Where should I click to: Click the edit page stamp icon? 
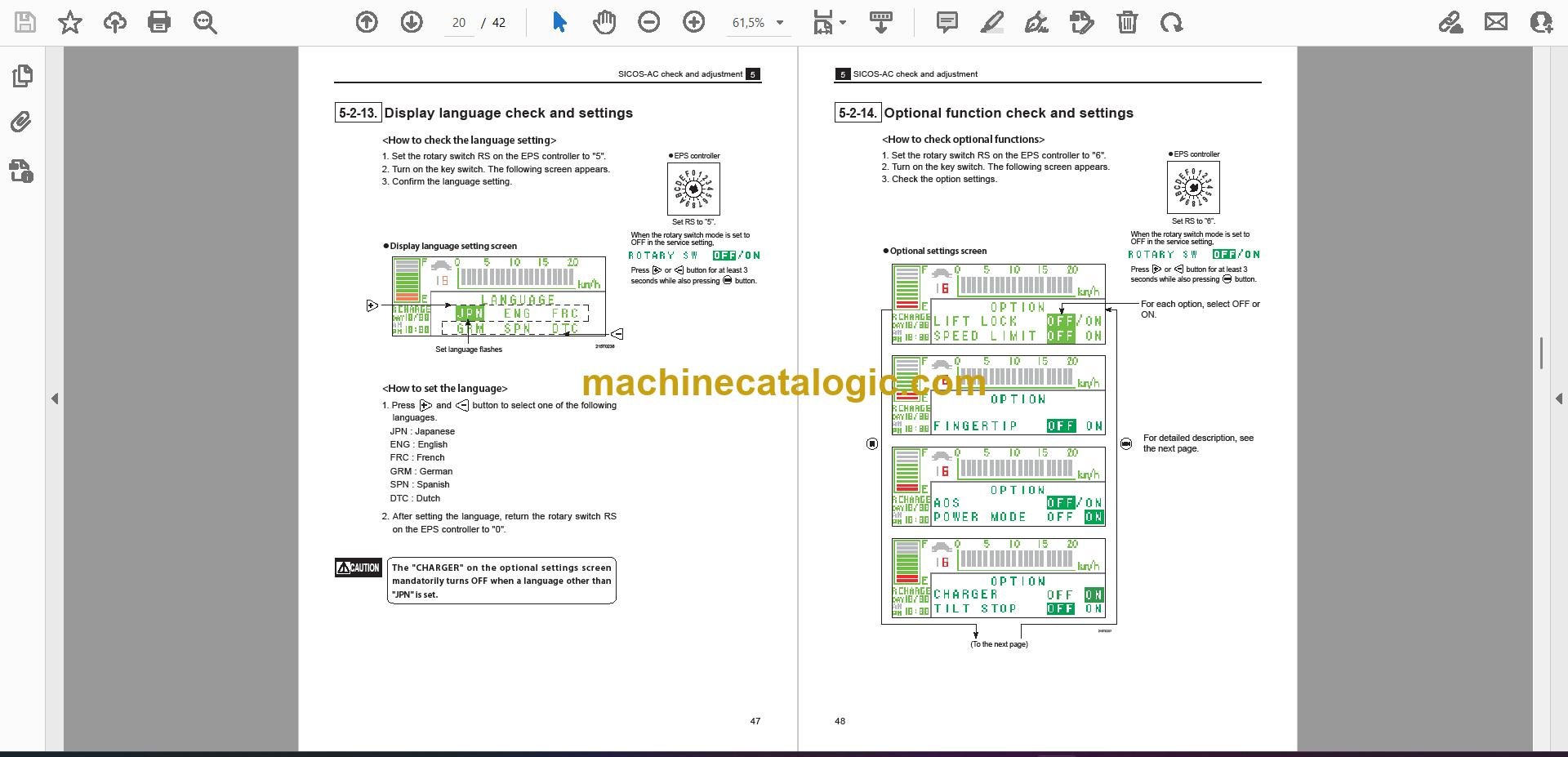point(1082,22)
